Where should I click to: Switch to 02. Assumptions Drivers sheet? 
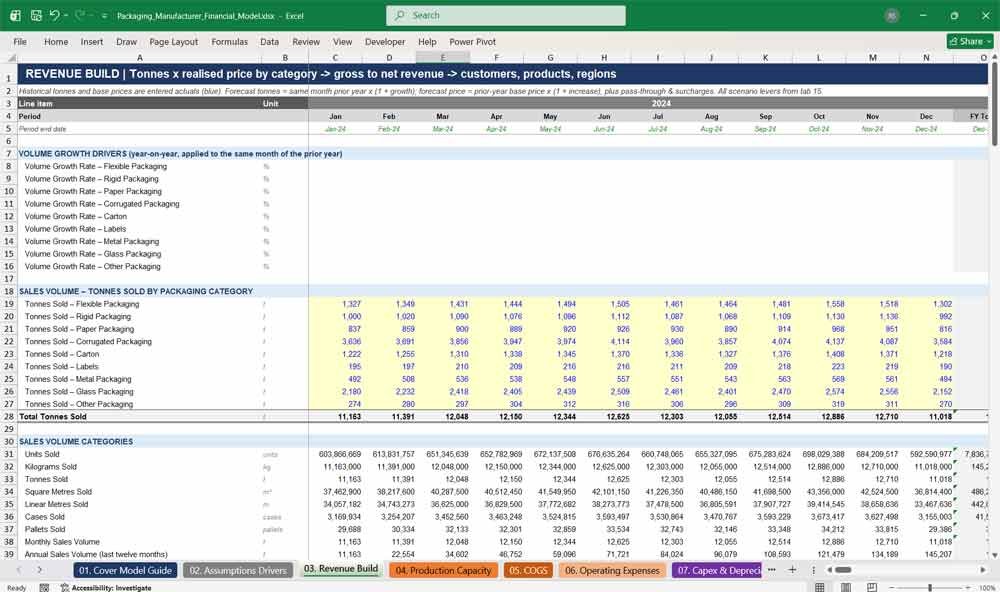click(x=238, y=570)
